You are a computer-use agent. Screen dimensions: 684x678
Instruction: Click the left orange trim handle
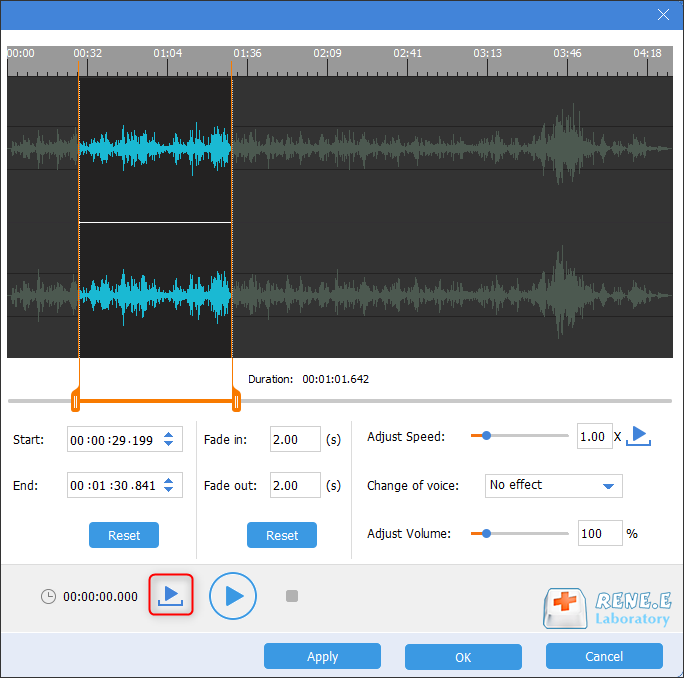[x=75, y=401]
